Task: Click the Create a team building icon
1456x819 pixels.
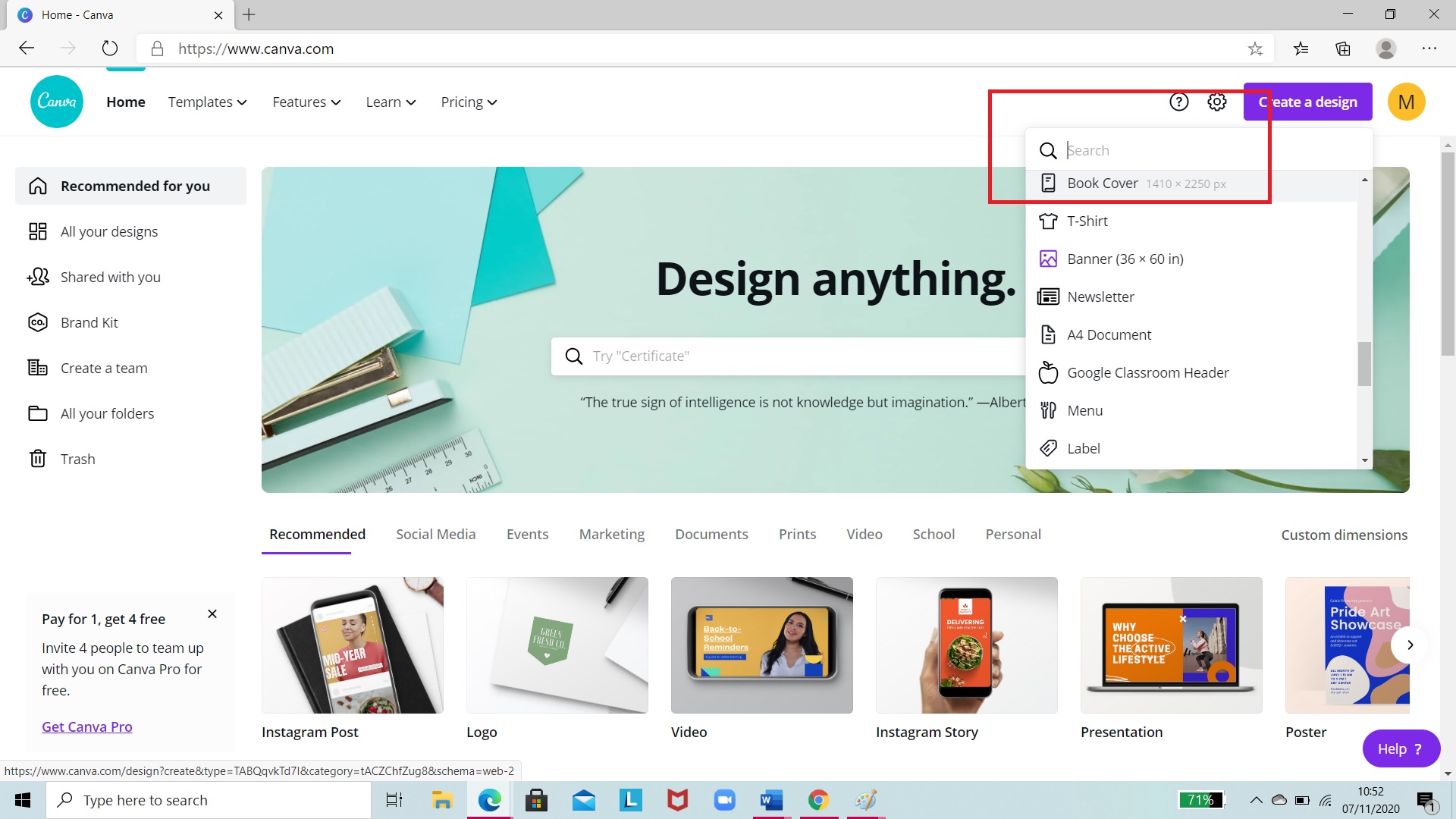Action: 38,368
